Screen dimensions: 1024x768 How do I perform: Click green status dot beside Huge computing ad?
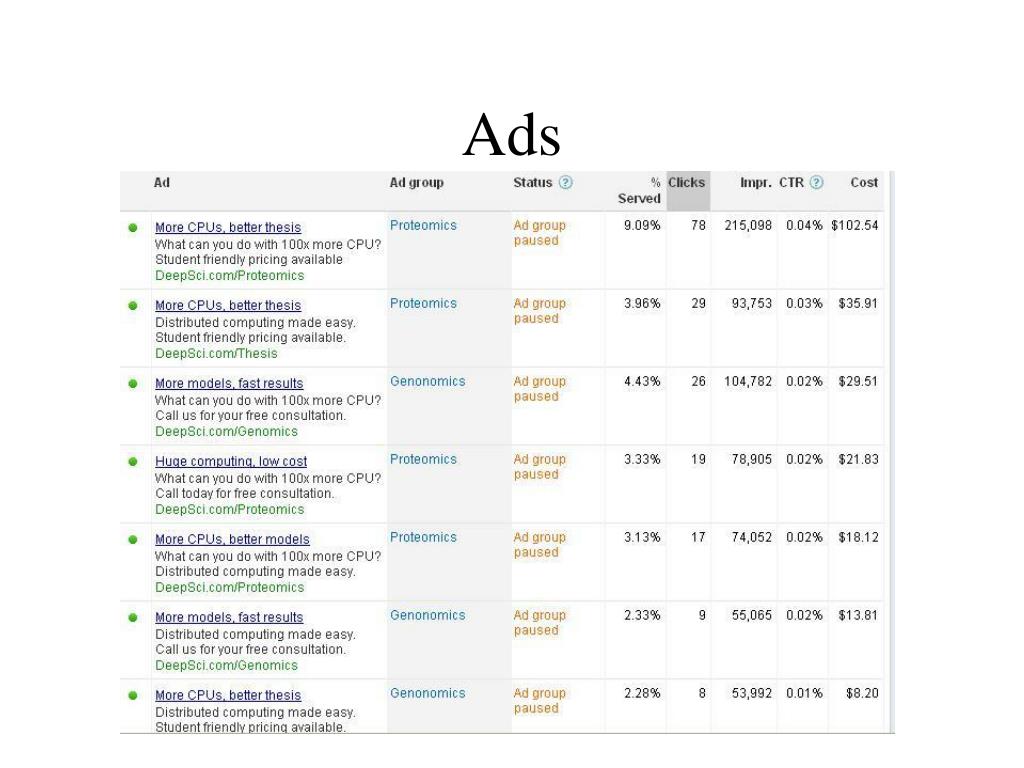pos(133,462)
